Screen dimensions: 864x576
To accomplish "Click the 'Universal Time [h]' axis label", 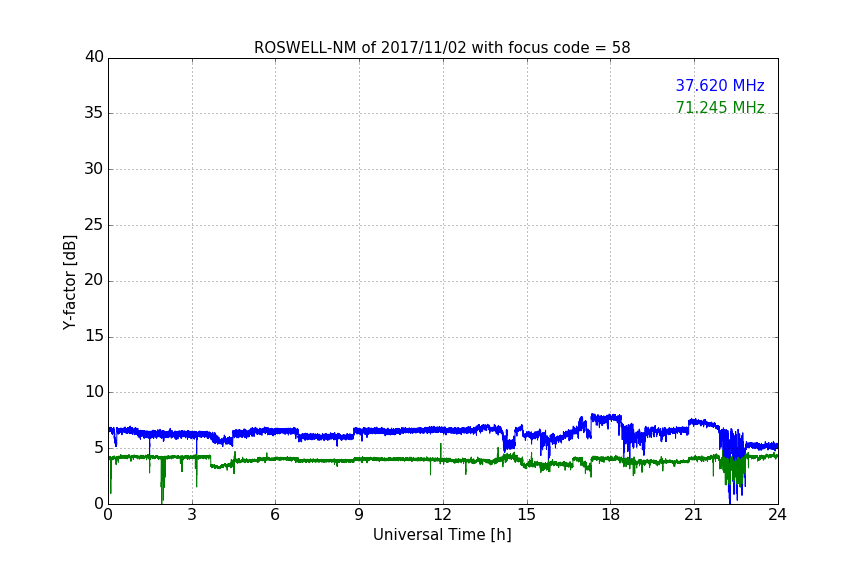I will click(442, 534).
